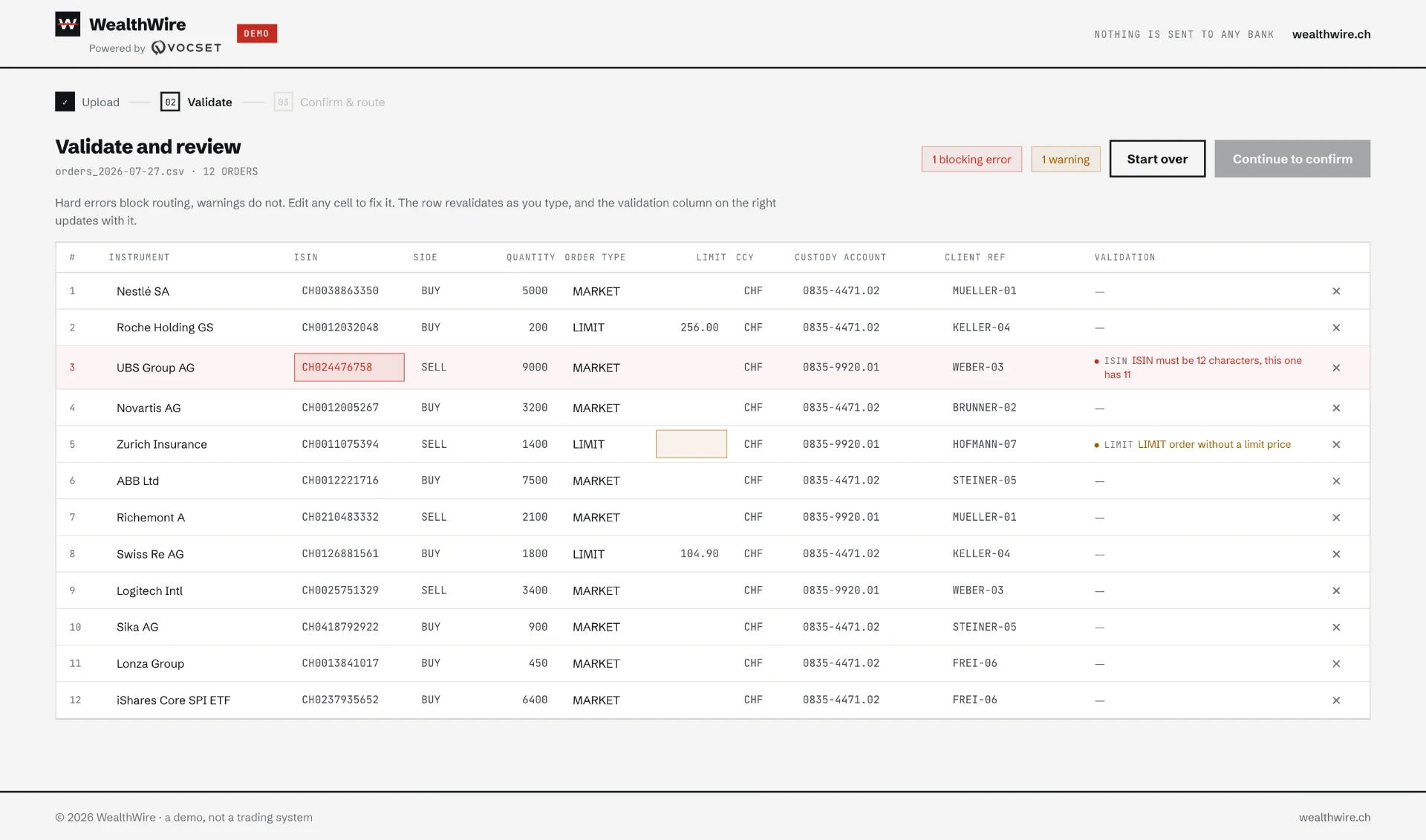Remove the Logitech Intl order row
Viewport: 1426px width, 840px height.
point(1336,590)
